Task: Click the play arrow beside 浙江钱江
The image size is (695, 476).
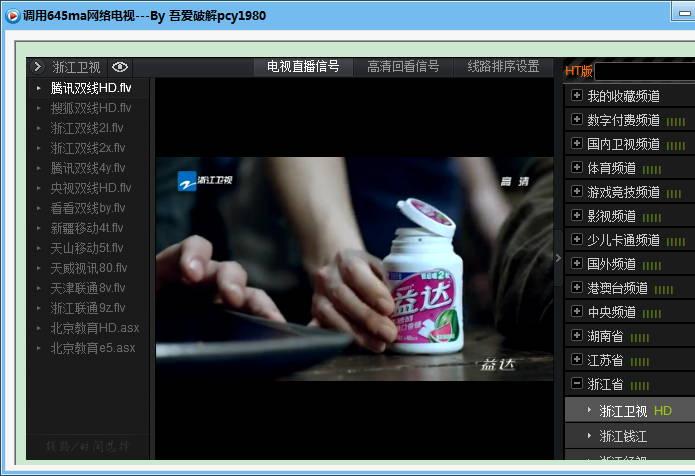Action: [589, 436]
